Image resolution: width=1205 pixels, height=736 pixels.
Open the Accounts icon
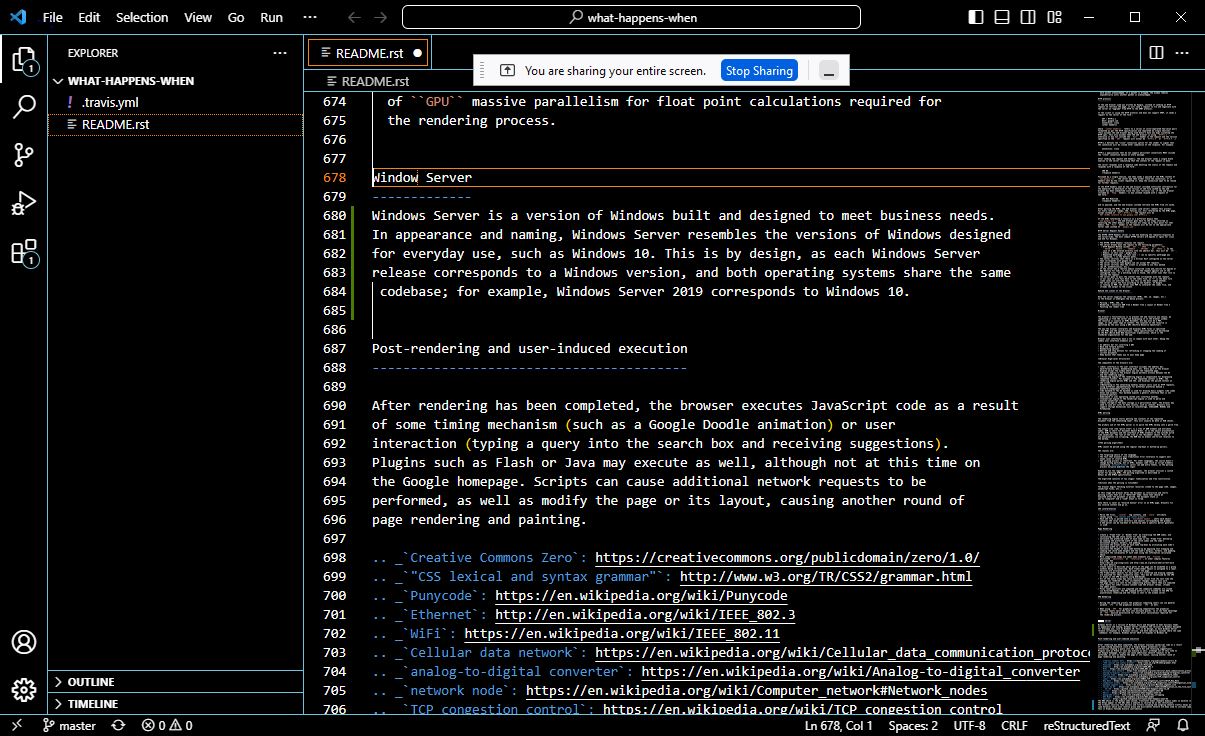(24, 642)
